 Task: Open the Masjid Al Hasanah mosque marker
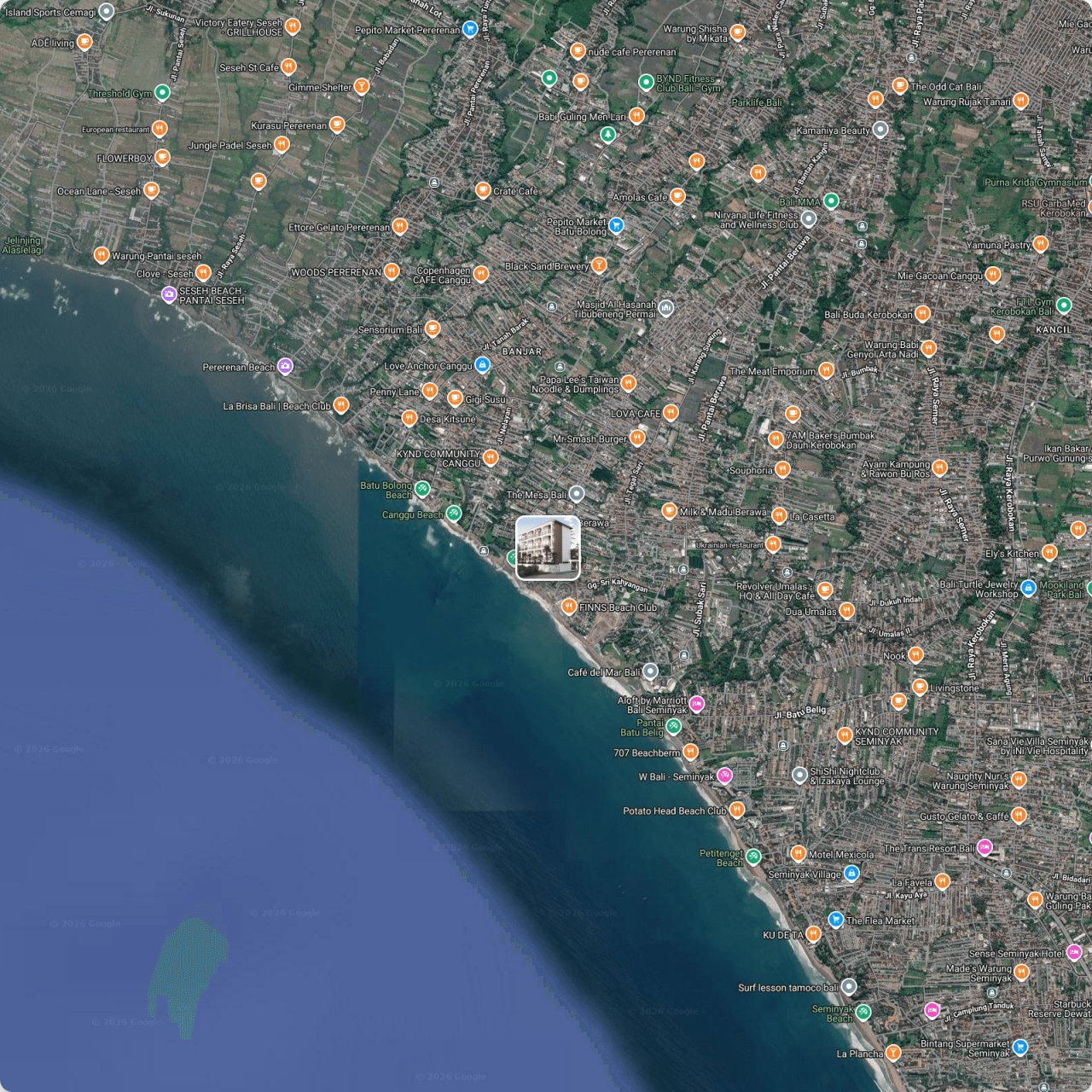coord(666,308)
